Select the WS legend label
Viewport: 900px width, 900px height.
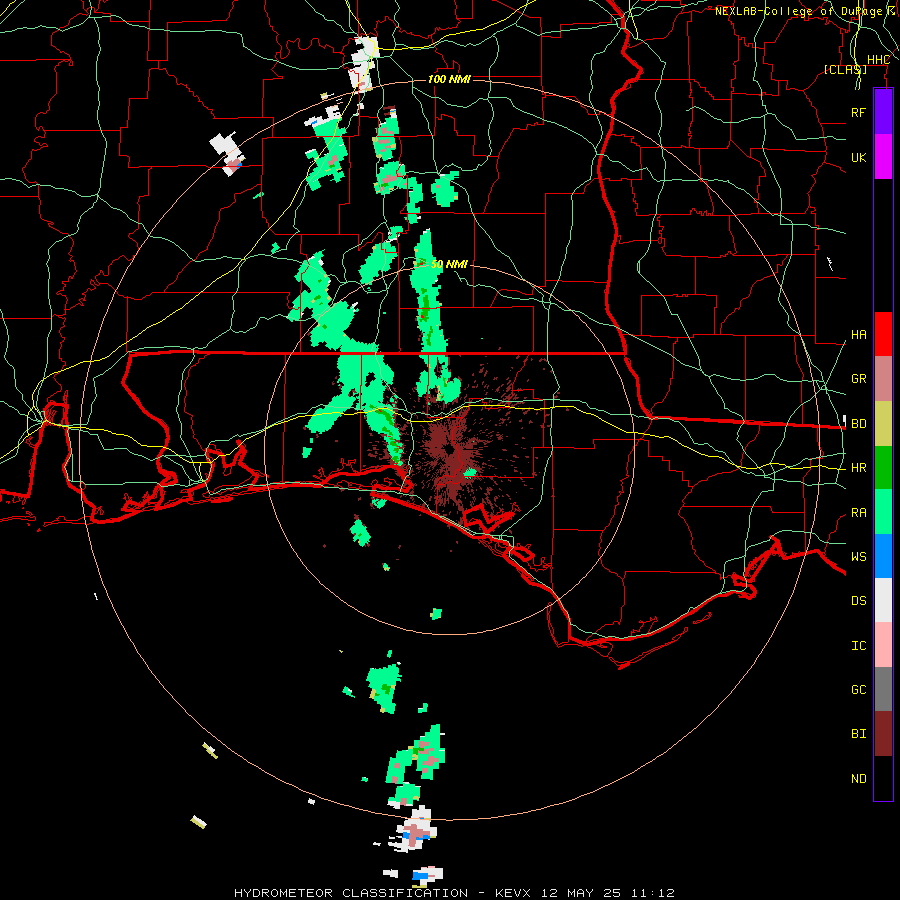pyautogui.click(x=859, y=557)
